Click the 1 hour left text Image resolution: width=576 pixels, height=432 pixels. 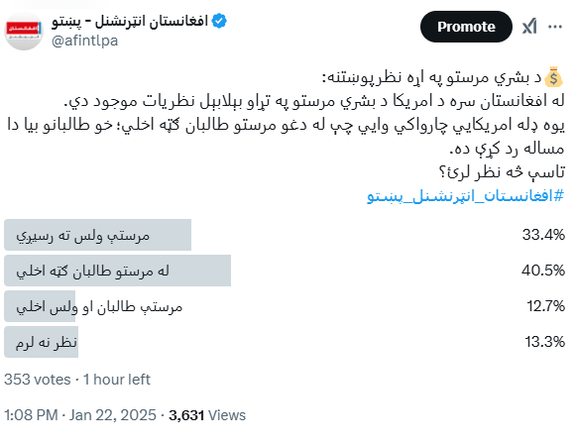tap(117, 379)
